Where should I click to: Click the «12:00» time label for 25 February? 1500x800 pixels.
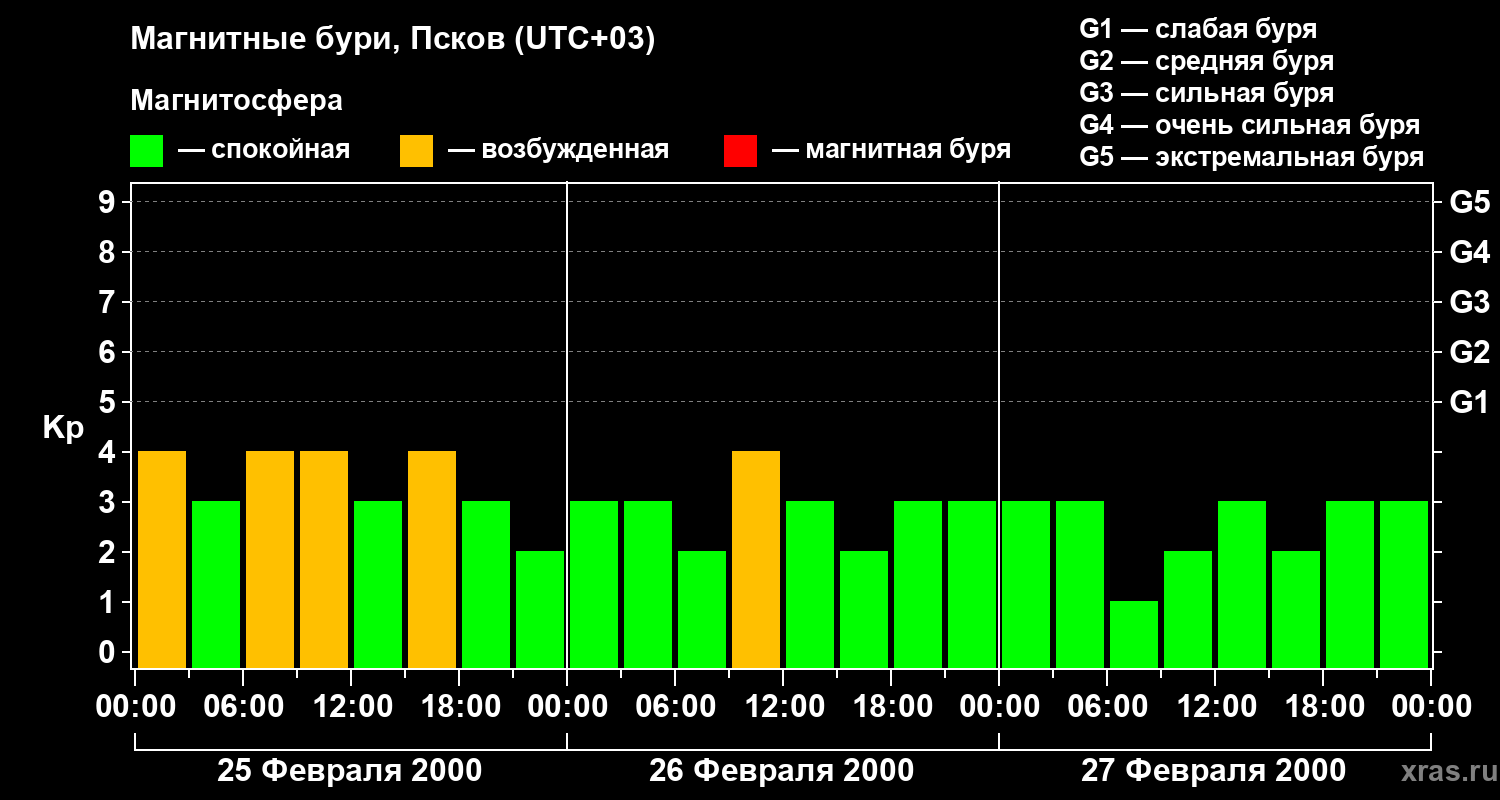(x=352, y=707)
